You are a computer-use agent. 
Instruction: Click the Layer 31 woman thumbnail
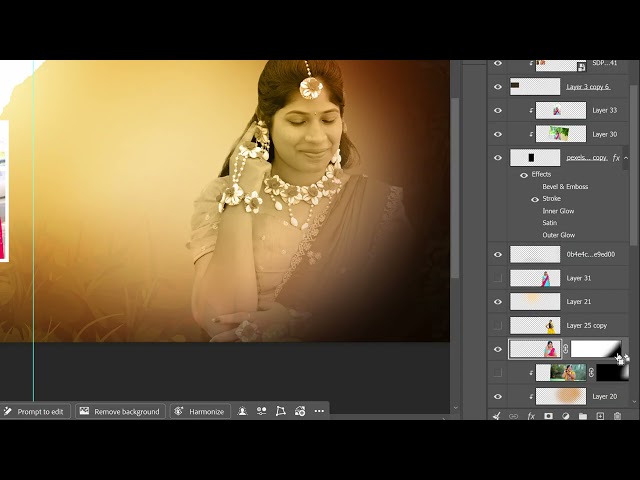[x=535, y=278]
